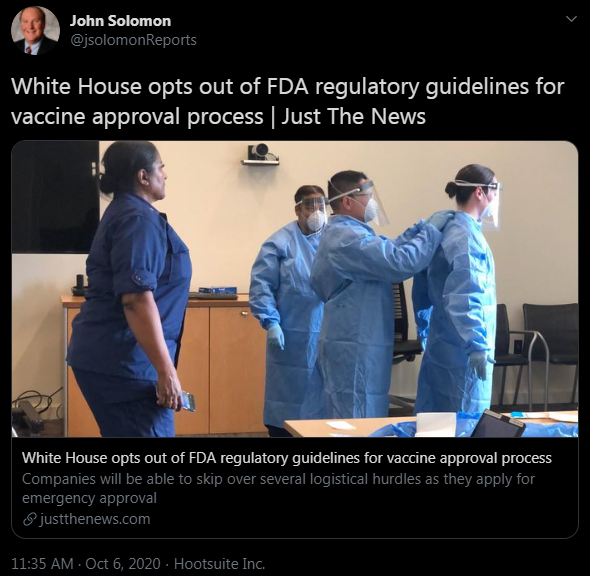
Task: Click the card headline about FDA regulatory guidelines
Action: point(287,458)
